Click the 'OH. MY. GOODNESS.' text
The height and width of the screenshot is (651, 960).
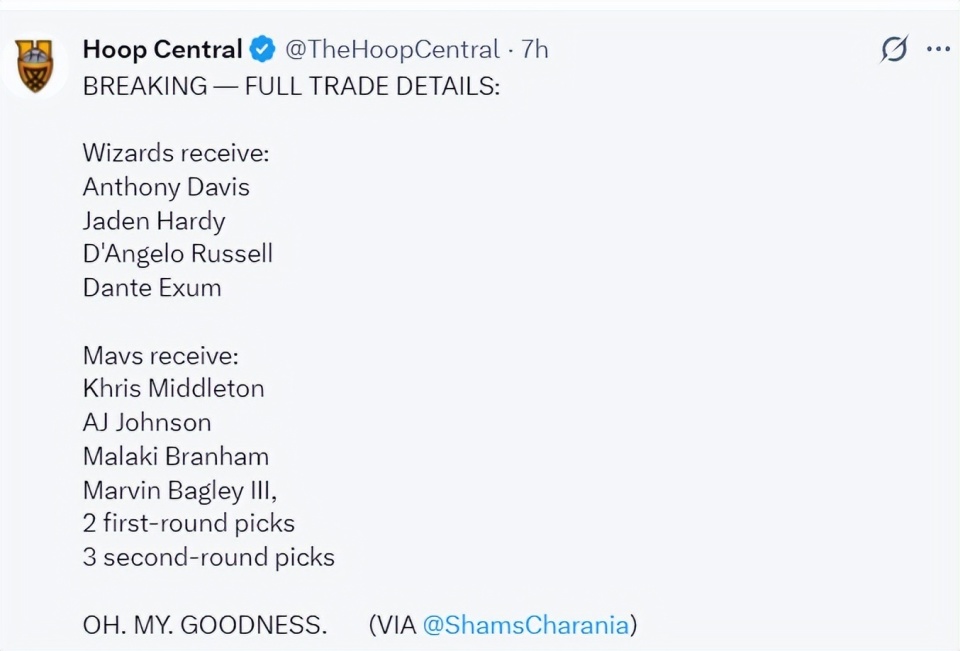(x=205, y=625)
